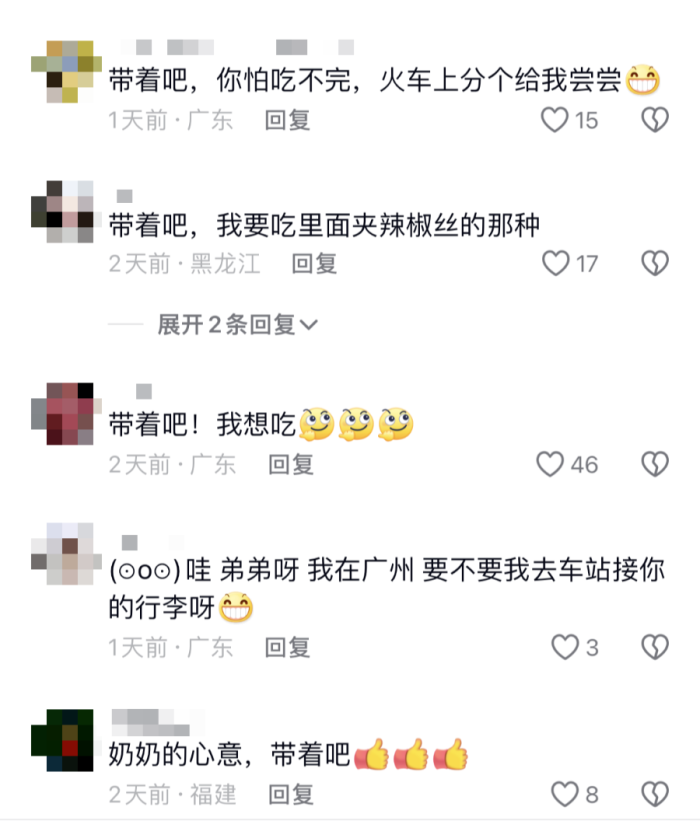The height and width of the screenshot is (821, 700).
Task: Open dark green avatar of Fujian commenter
Action: point(62,740)
